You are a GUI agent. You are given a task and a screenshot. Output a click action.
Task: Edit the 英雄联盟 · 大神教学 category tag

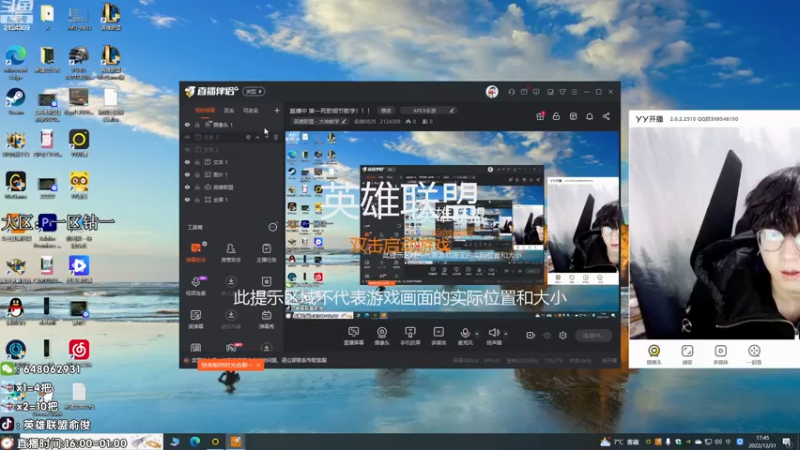click(319, 122)
